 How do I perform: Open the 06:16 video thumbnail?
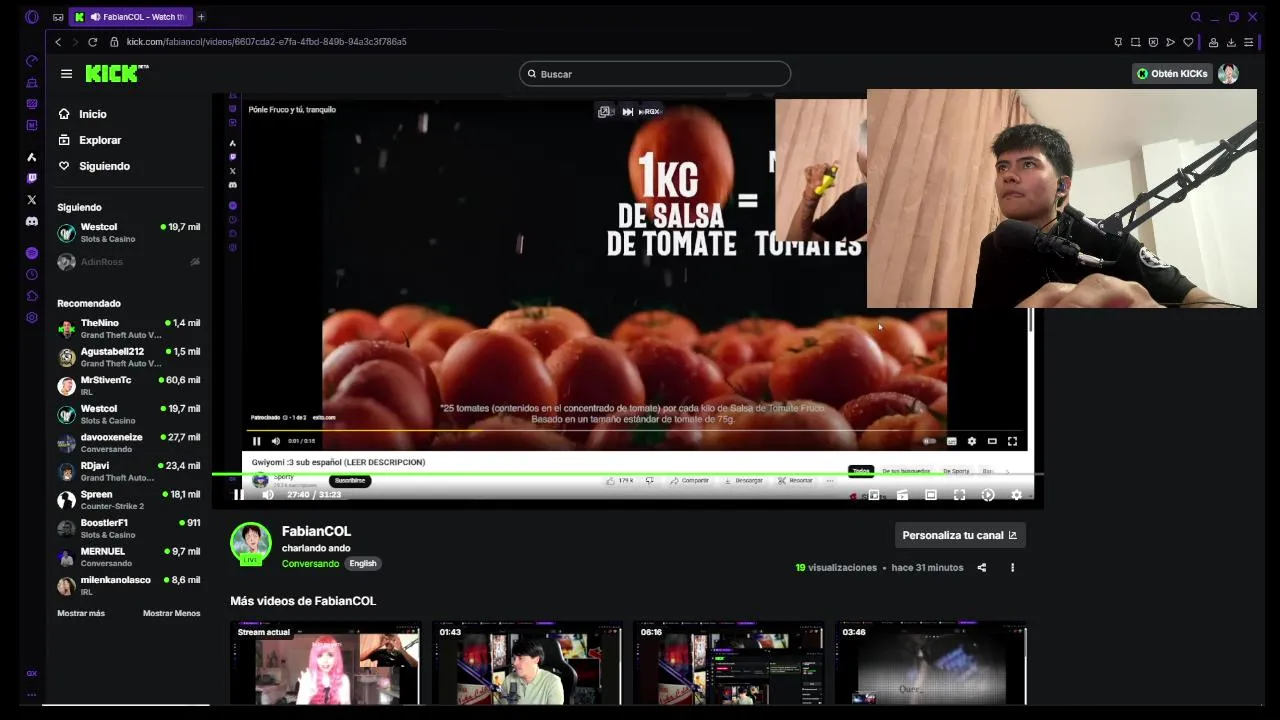[x=729, y=664]
